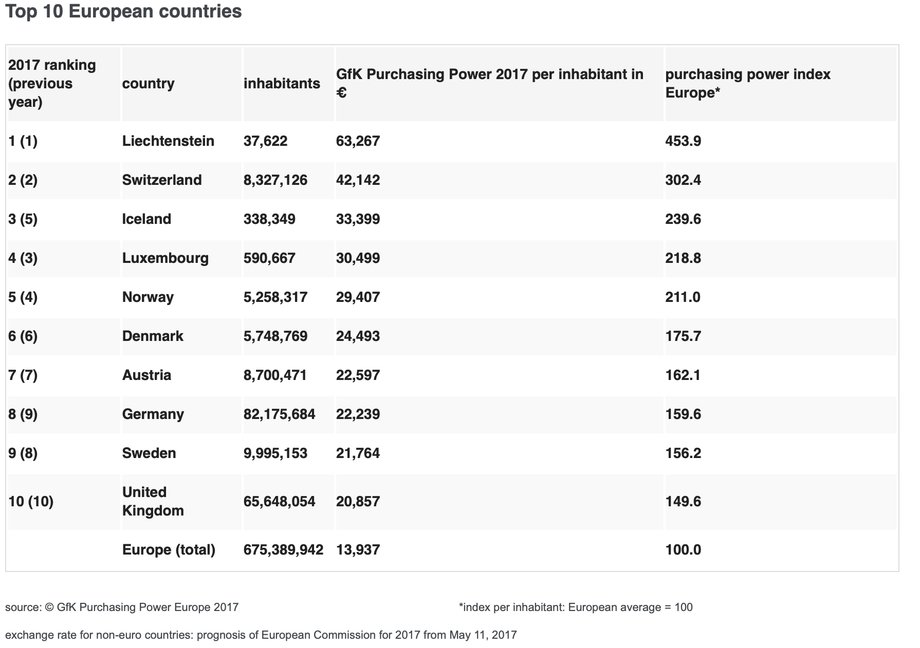
Task: Select the Liechtenstein country cell
Action: pos(168,141)
